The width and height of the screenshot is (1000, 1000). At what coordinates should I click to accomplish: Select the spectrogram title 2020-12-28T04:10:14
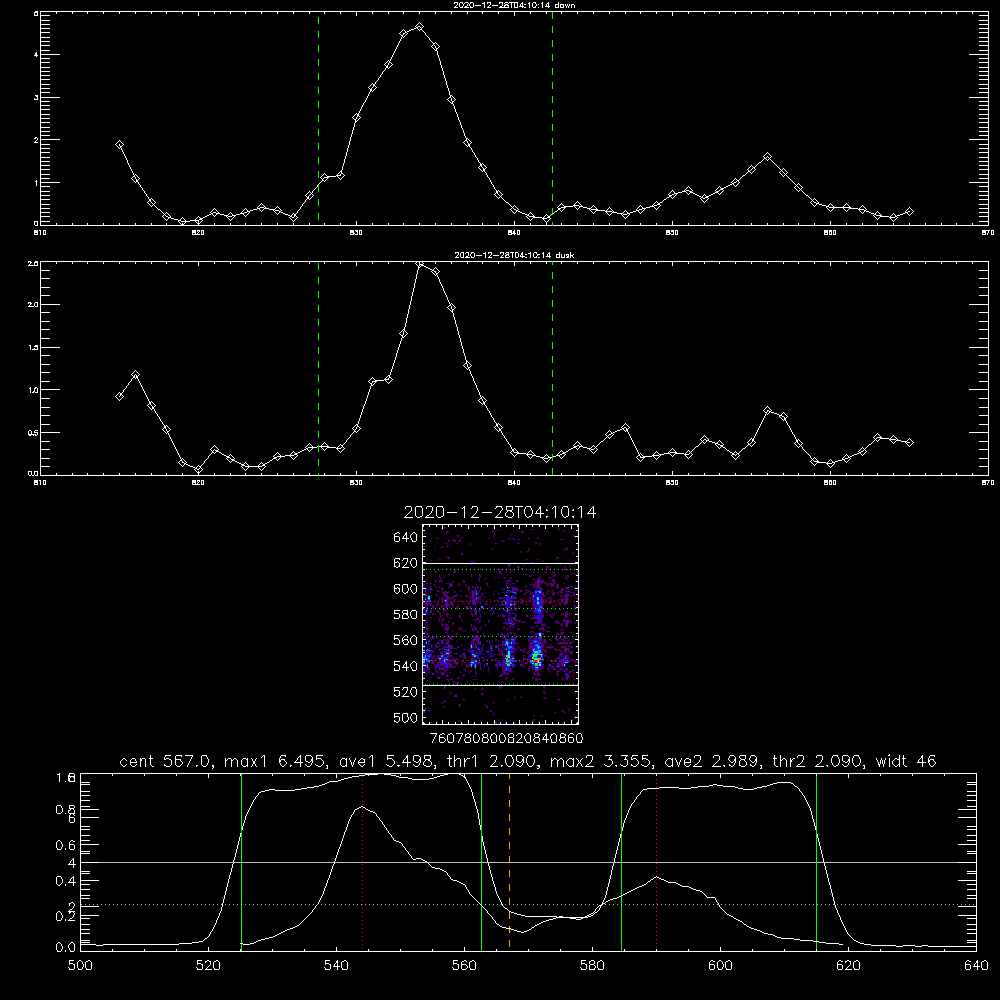click(500, 512)
